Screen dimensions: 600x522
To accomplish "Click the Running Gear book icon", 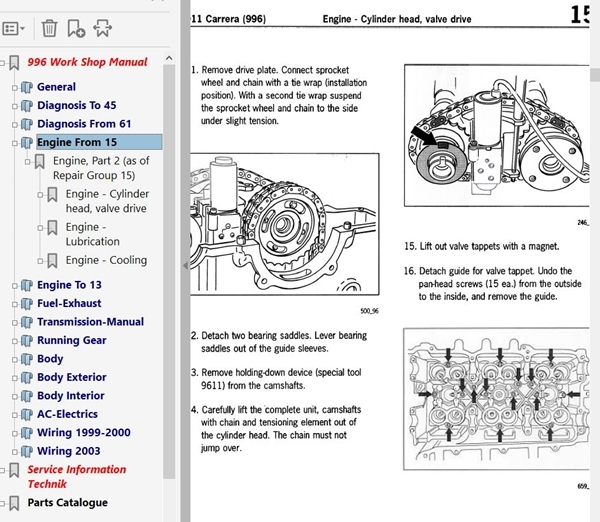I will pyautogui.click(x=26, y=341).
